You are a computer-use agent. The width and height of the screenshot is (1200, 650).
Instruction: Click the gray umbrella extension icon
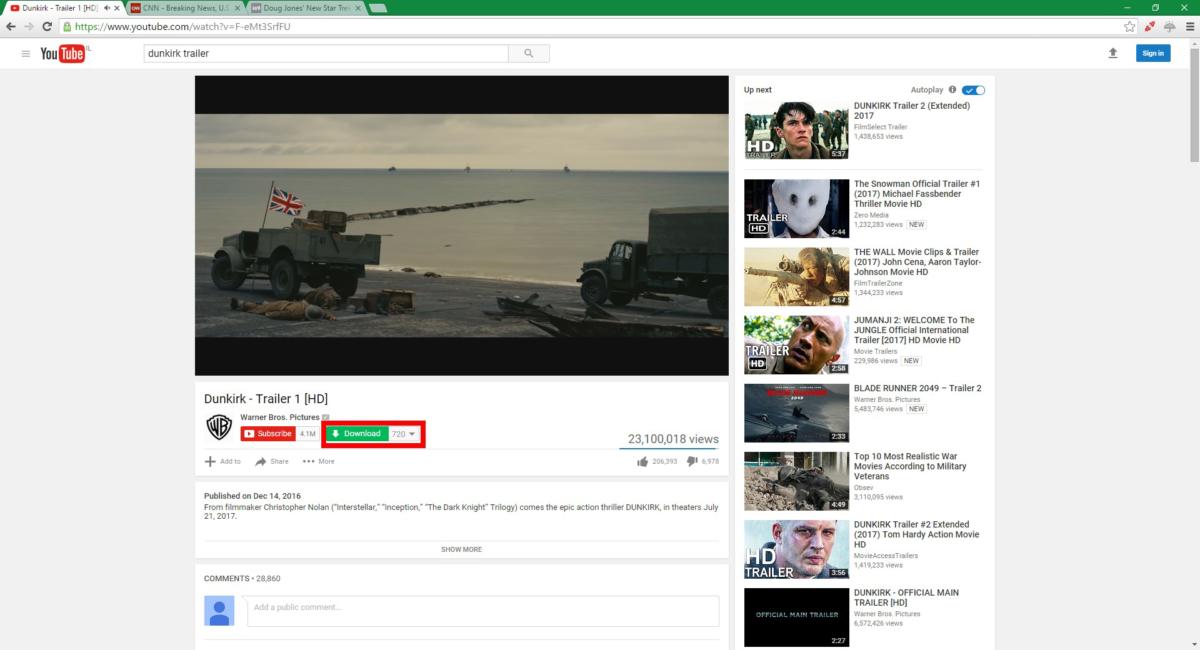click(1169, 26)
